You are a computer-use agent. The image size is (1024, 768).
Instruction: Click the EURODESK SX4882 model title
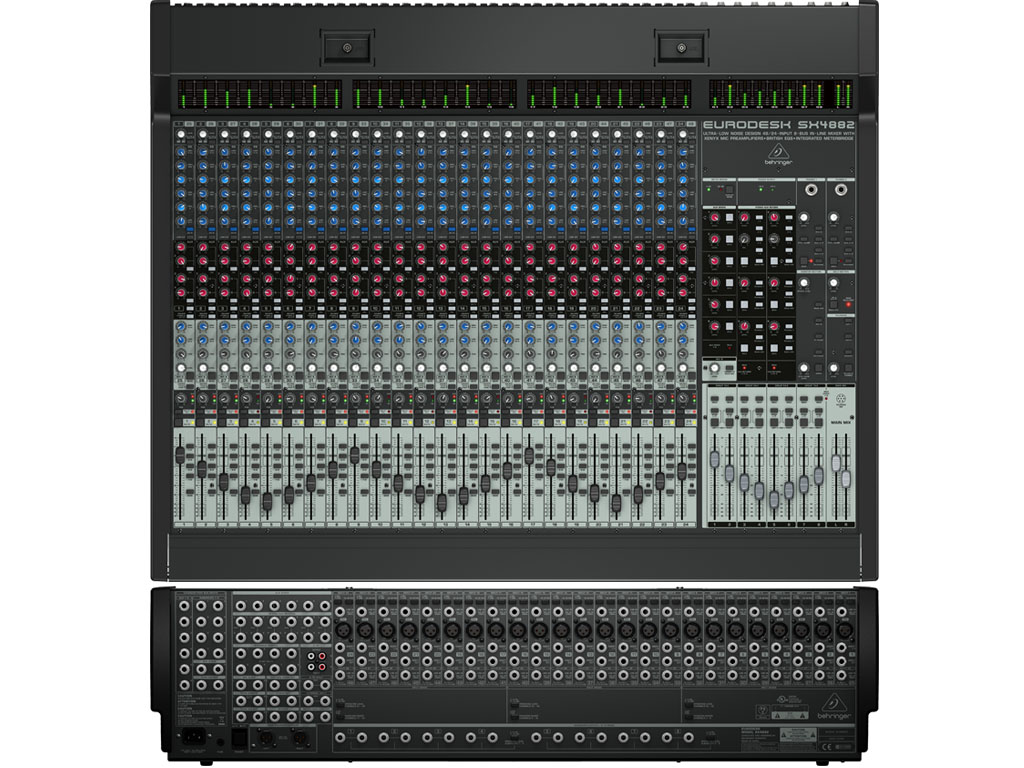pos(777,124)
